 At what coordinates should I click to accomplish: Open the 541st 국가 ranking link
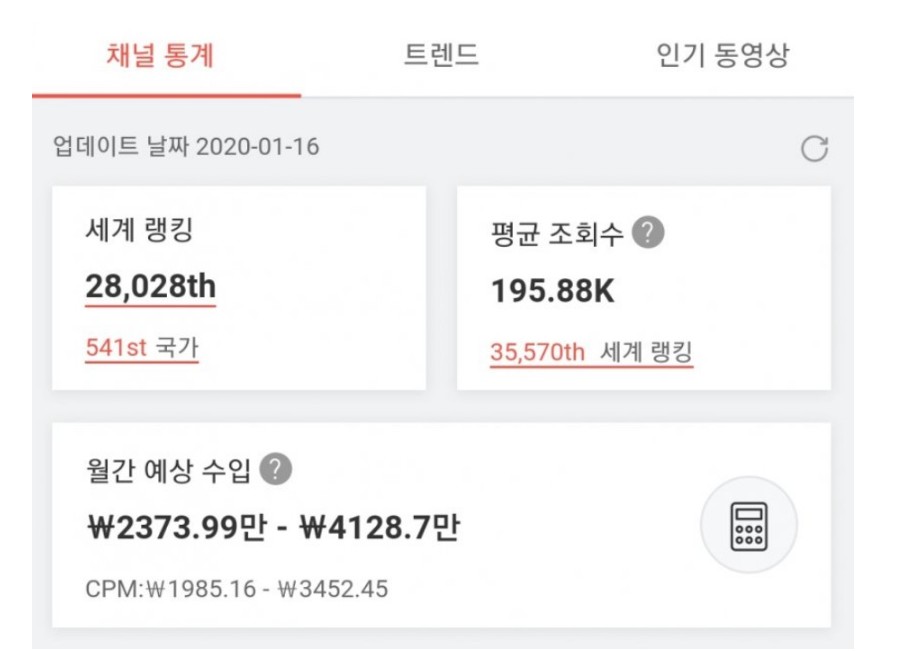pos(141,349)
